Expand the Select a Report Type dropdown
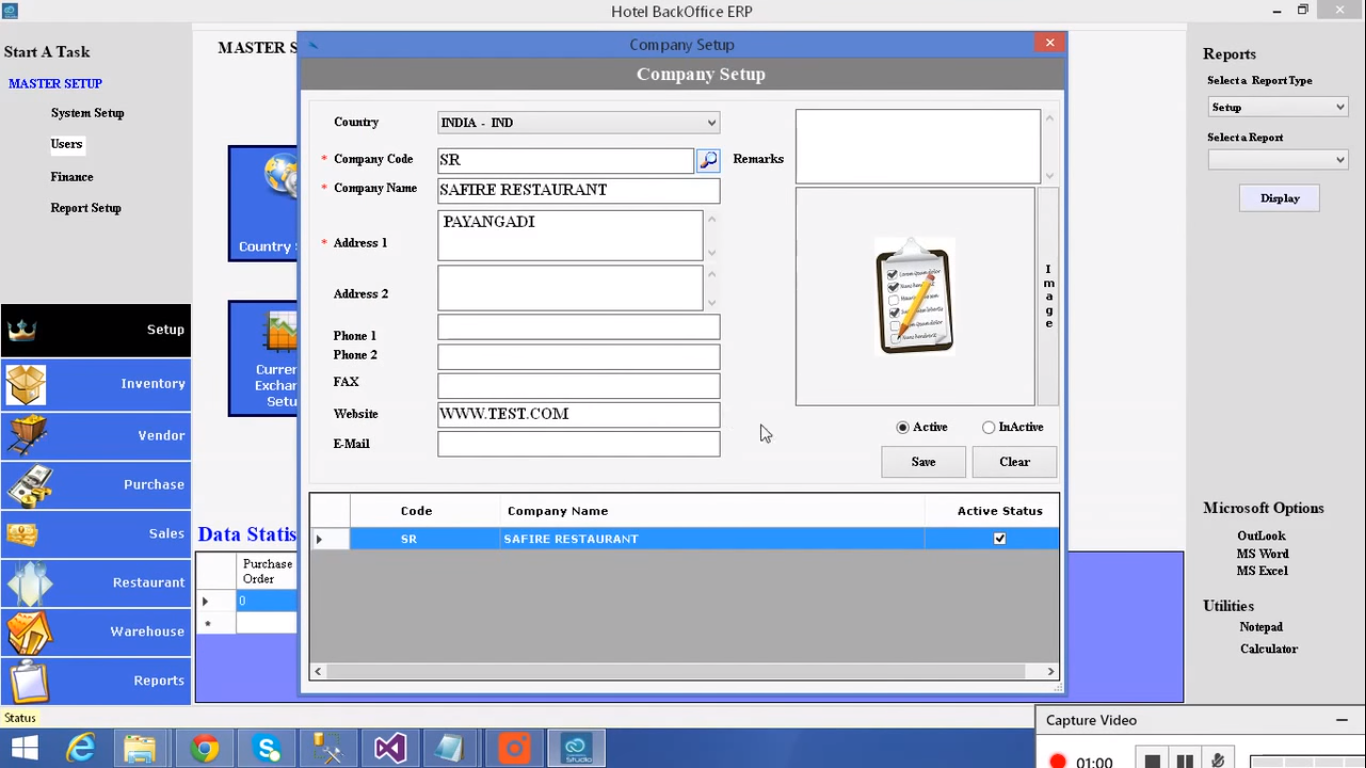The image size is (1366, 768). pyautogui.click(x=1340, y=107)
